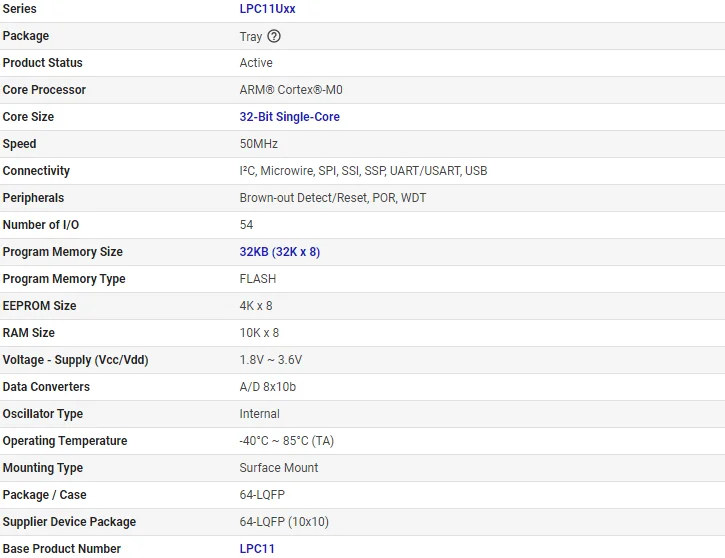Click the help icon next to Tray
This screenshot has height=558, width=725.
click(274, 36)
